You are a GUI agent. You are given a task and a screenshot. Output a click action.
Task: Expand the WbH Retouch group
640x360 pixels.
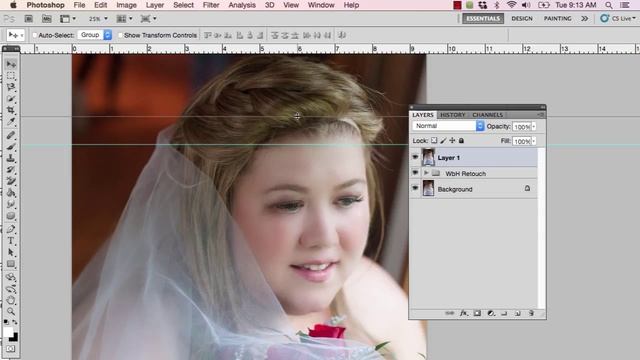(426, 173)
